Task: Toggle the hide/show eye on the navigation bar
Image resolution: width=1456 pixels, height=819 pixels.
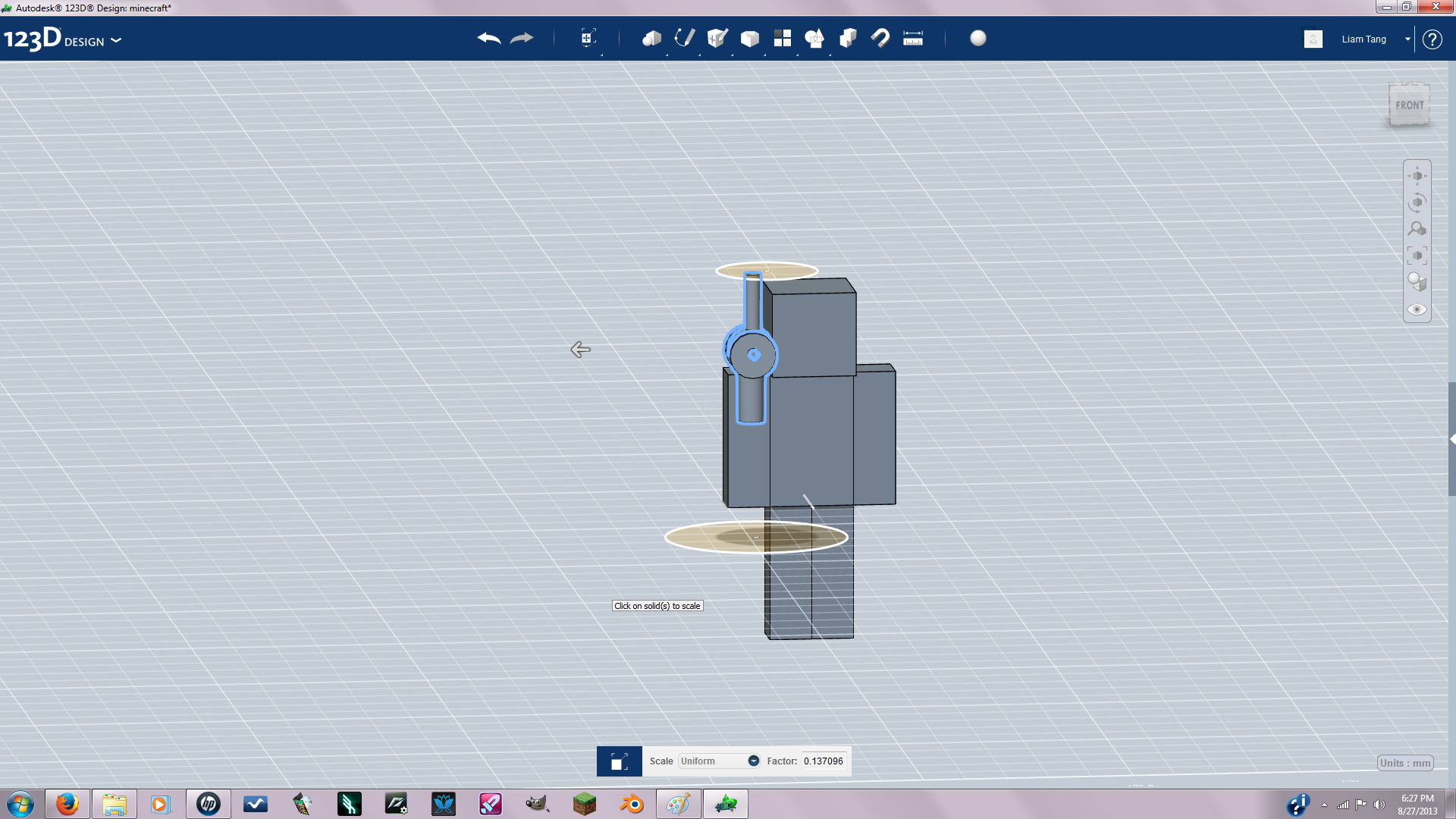Action: coord(1417,309)
